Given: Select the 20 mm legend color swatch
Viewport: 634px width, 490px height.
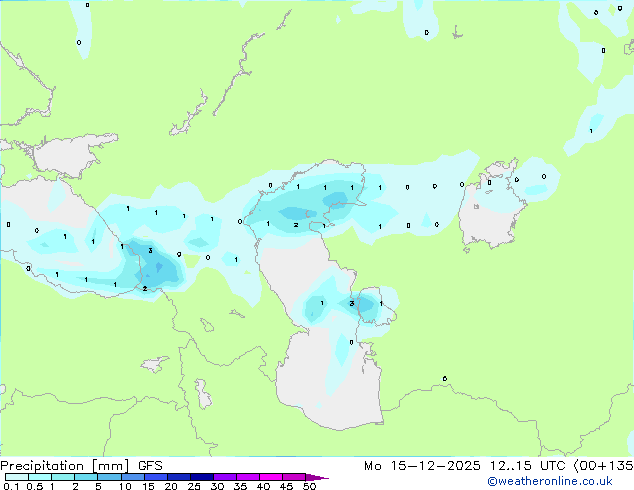Looking at the screenshot, I should tap(178, 477).
